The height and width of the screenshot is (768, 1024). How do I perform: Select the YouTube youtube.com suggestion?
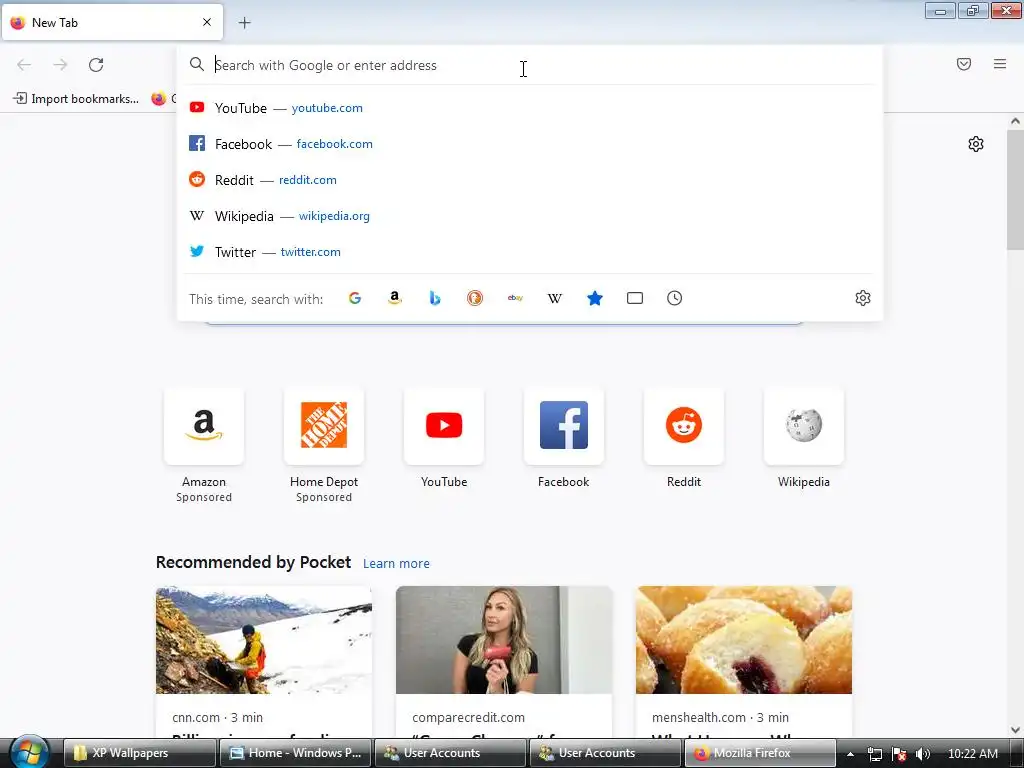pos(530,108)
